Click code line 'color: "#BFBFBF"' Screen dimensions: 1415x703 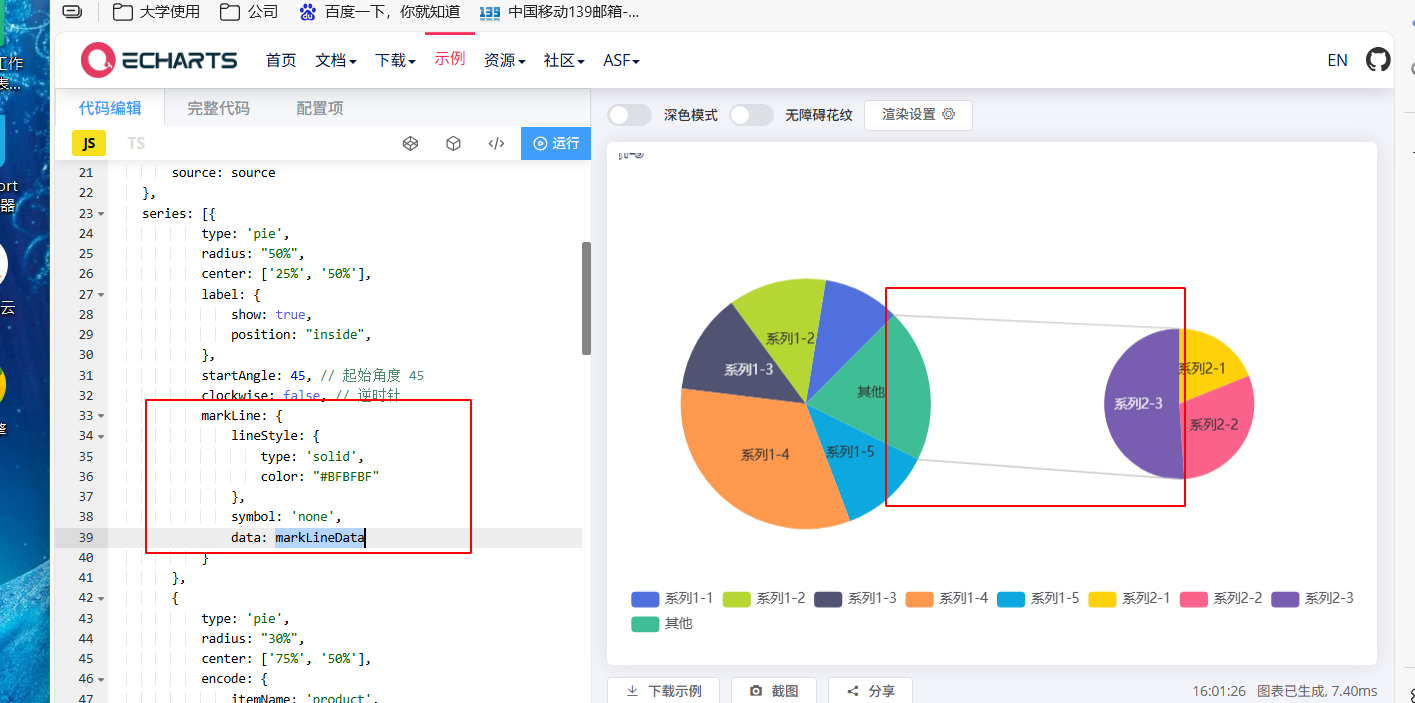pyautogui.click(x=320, y=477)
